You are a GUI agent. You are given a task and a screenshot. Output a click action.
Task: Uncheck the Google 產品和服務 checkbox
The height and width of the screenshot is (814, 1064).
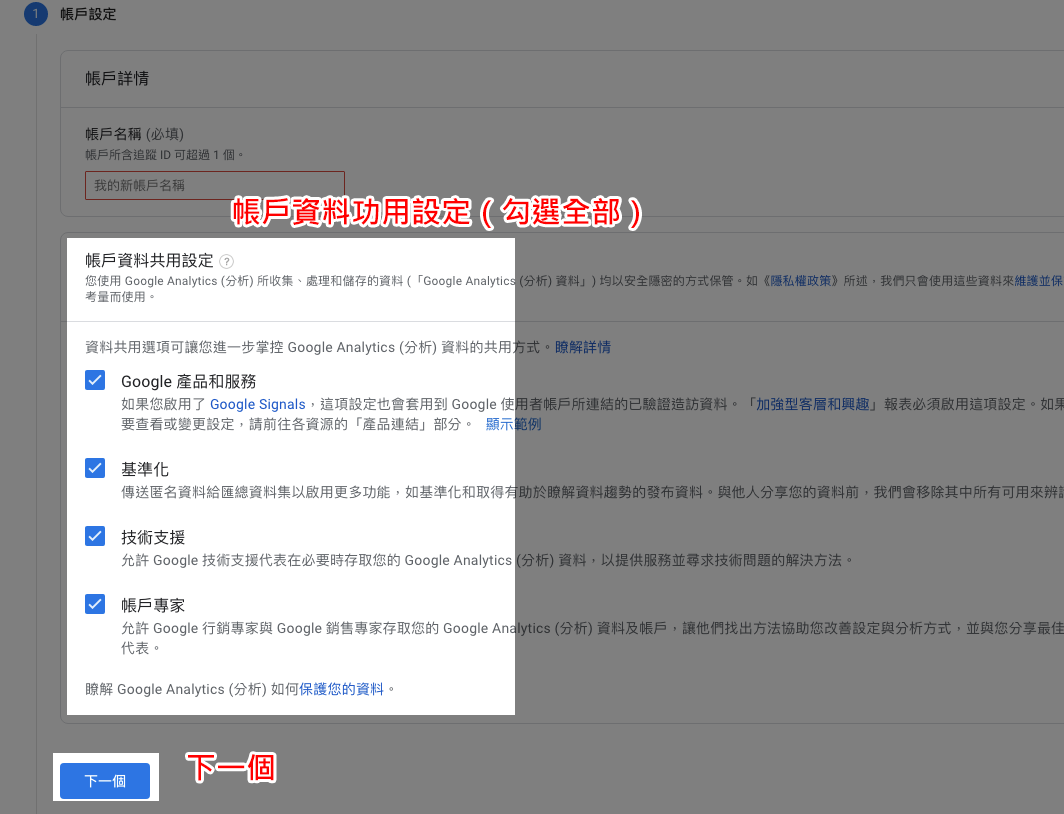(x=95, y=380)
